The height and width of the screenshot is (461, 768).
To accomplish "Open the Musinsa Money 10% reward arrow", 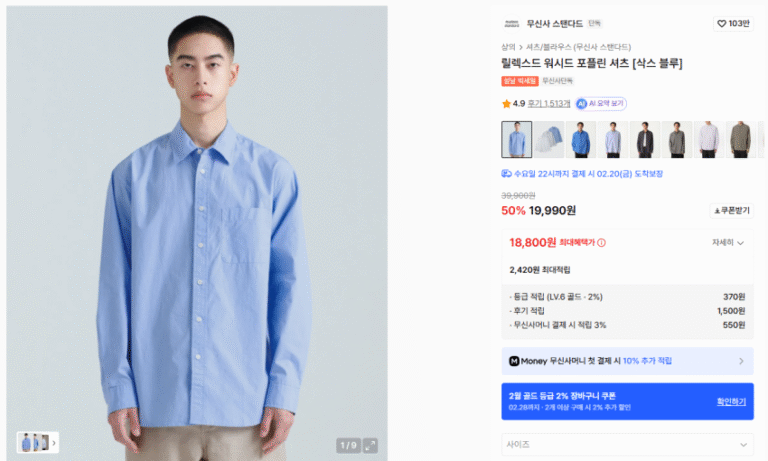I will [741, 361].
